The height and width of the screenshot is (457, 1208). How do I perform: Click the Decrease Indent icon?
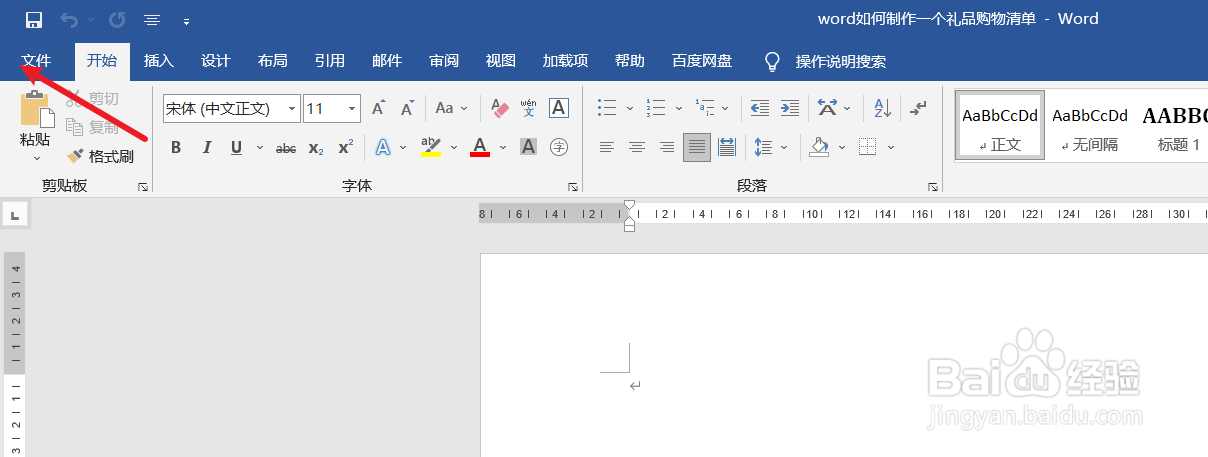coord(760,108)
